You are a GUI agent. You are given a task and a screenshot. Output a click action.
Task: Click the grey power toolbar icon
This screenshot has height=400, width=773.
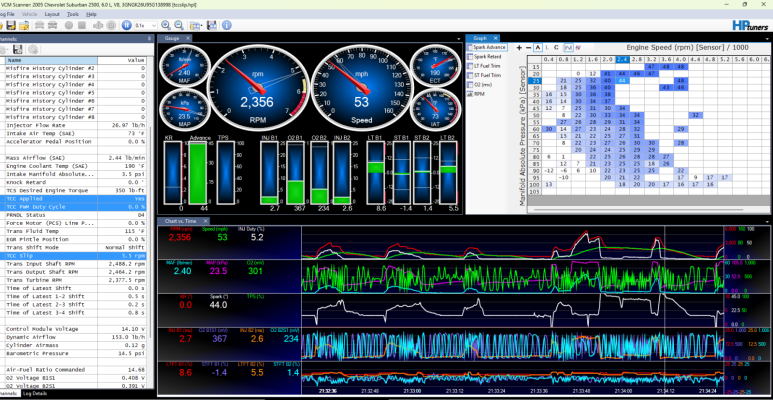(x=111, y=25)
